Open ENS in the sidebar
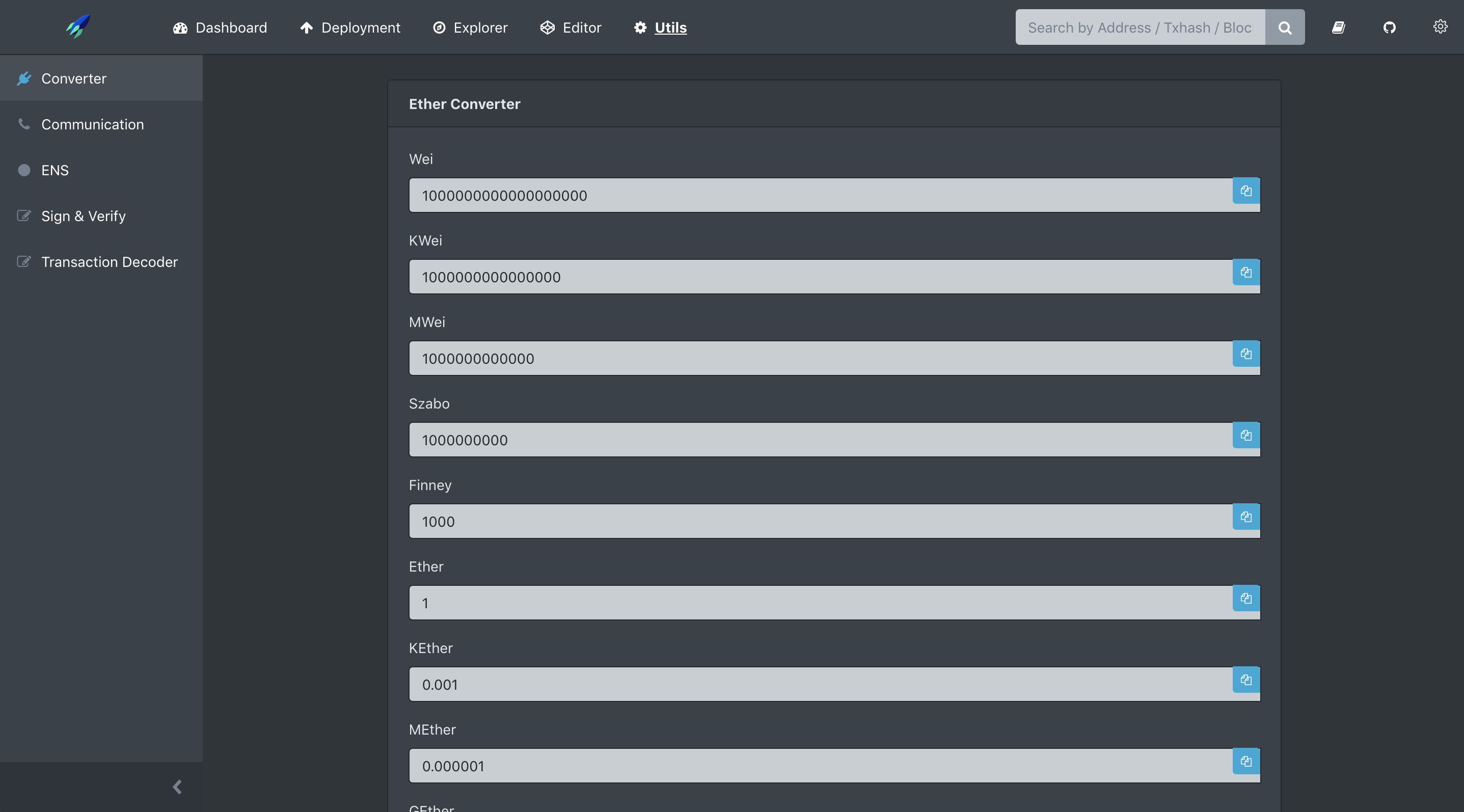Image resolution: width=1464 pixels, height=812 pixels. click(101, 170)
